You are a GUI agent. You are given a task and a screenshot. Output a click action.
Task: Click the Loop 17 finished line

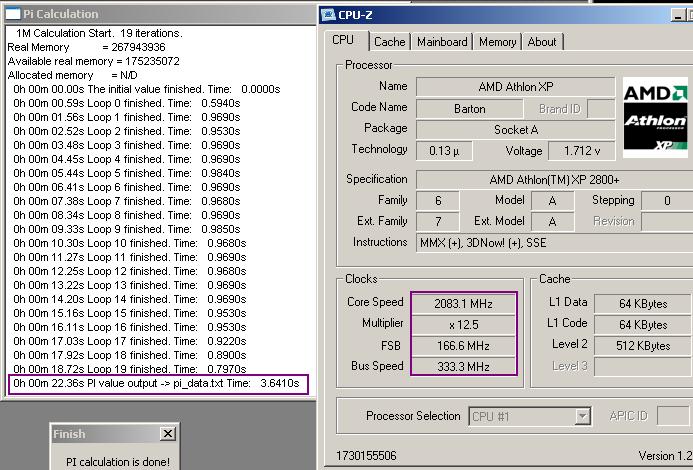click(x=129, y=341)
